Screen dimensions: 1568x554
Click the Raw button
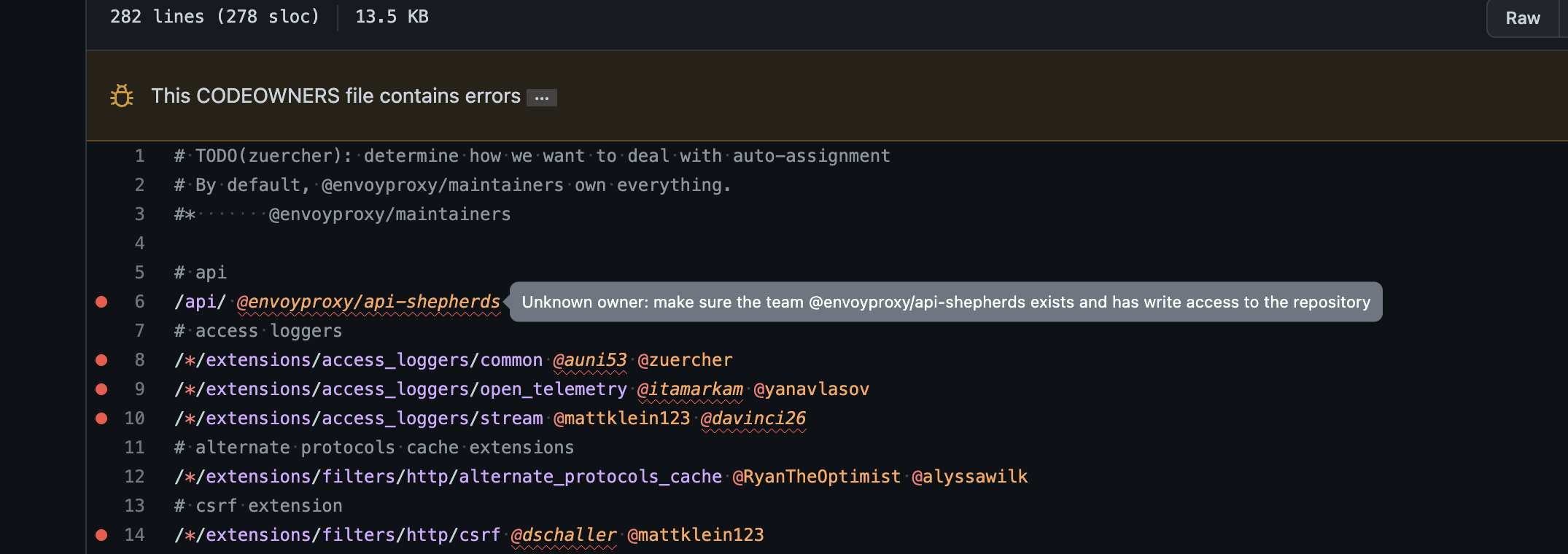(x=1522, y=17)
